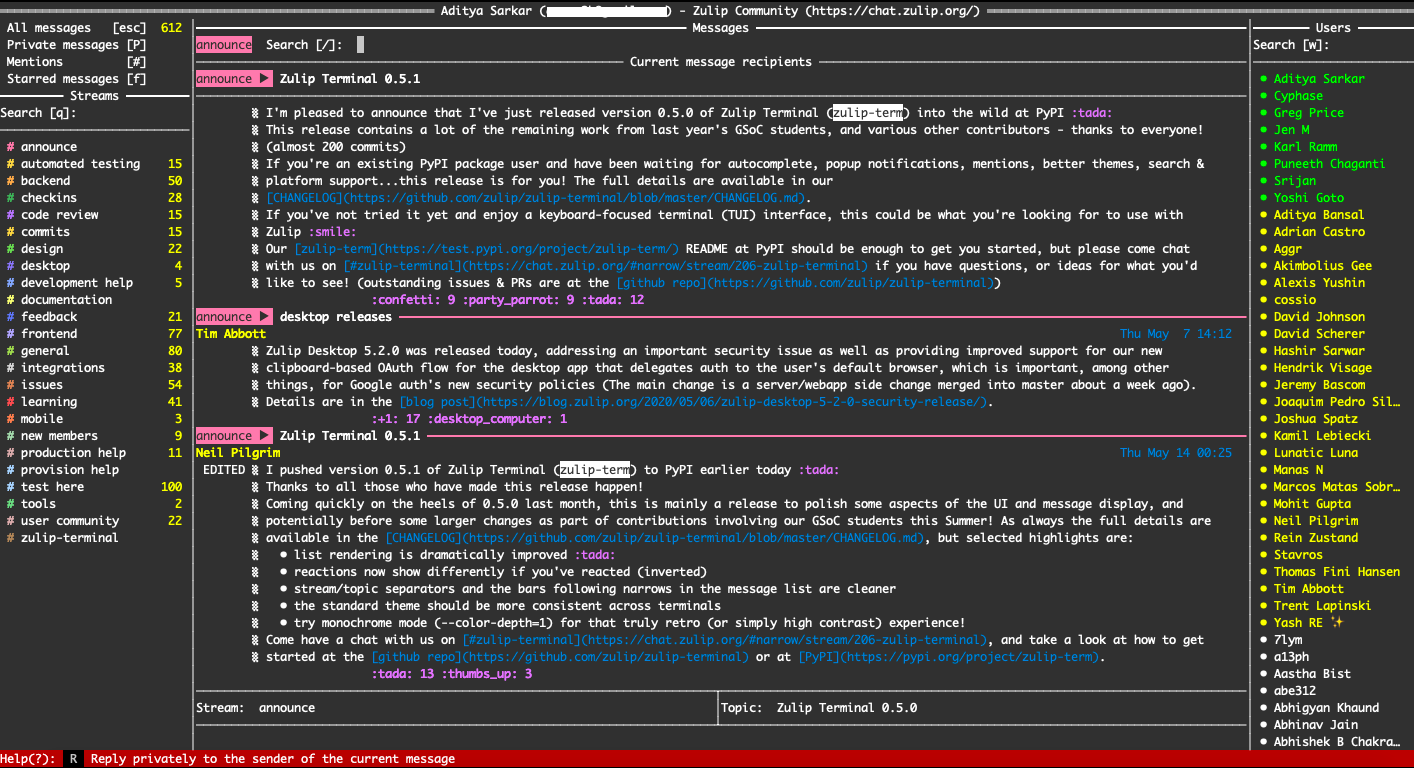The image size is (1414, 768).
Task: Select Neil Pilgrim's message author name
Action: pyautogui.click(x=238, y=453)
